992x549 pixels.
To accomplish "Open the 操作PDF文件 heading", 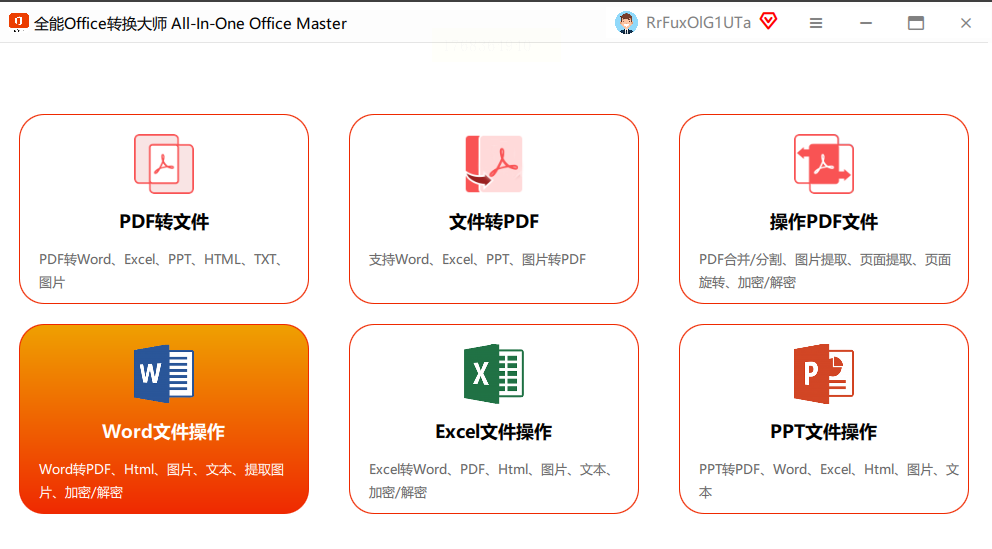I will click(x=824, y=222).
